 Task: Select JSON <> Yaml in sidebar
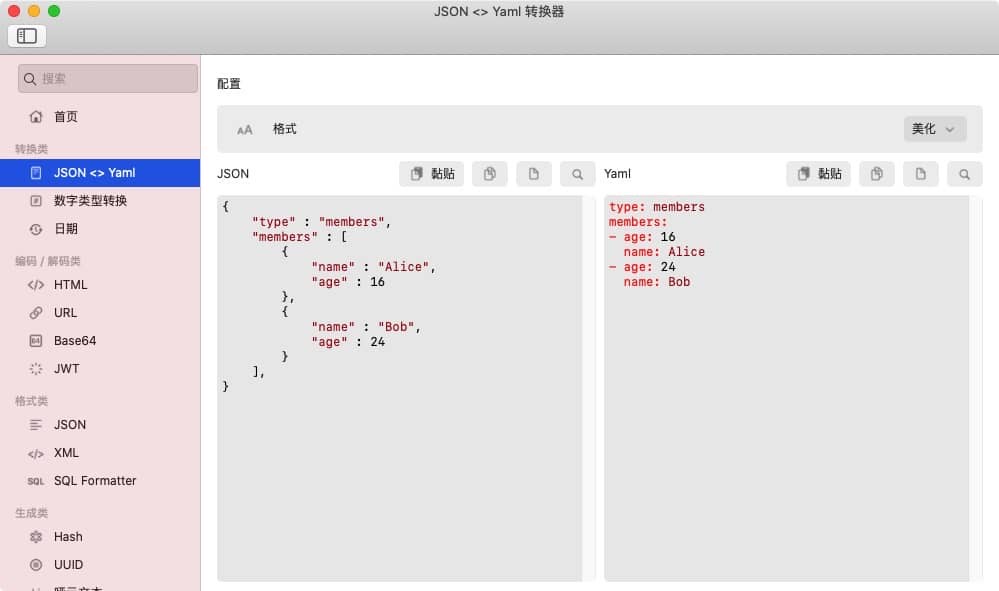(x=100, y=173)
